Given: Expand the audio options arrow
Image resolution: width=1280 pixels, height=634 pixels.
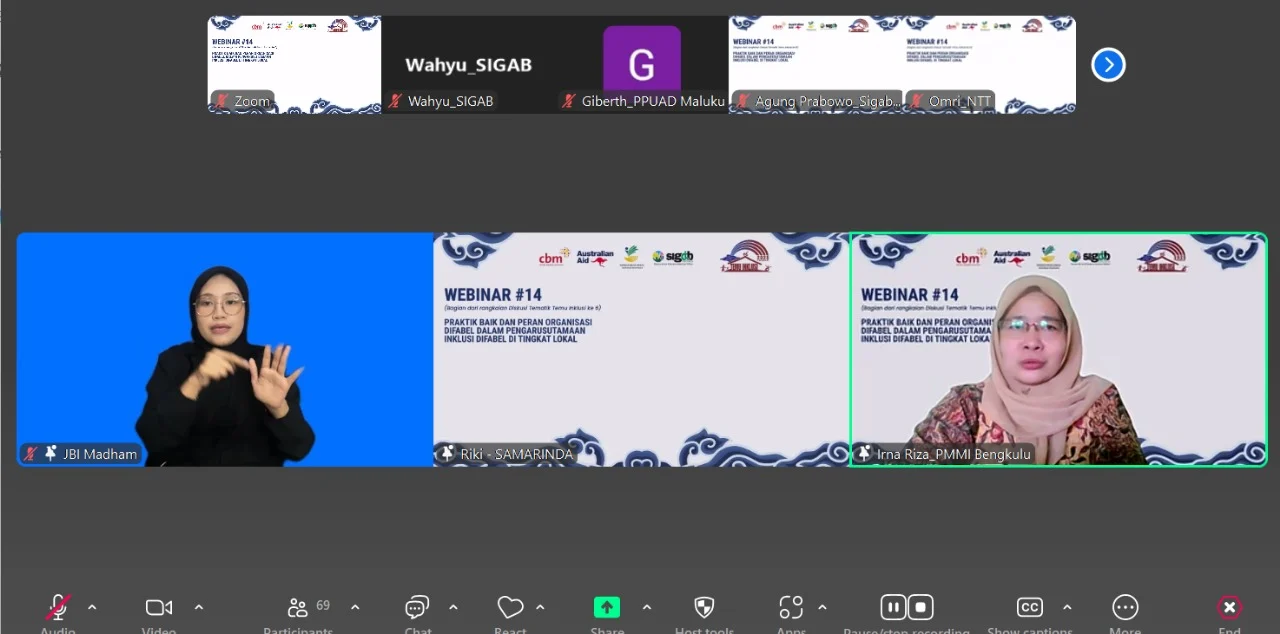Looking at the screenshot, I should [x=92, y=607].
